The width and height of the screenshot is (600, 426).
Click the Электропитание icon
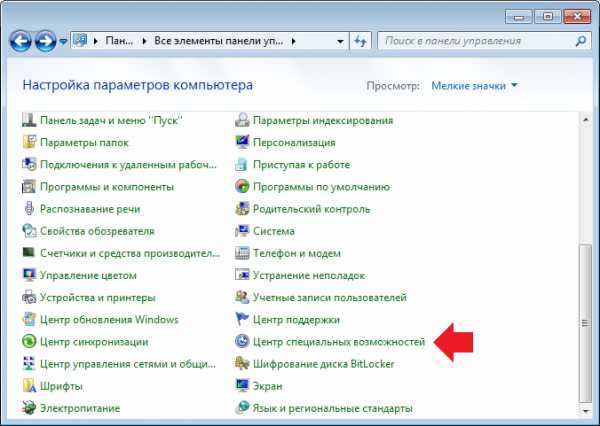(29, 408)
